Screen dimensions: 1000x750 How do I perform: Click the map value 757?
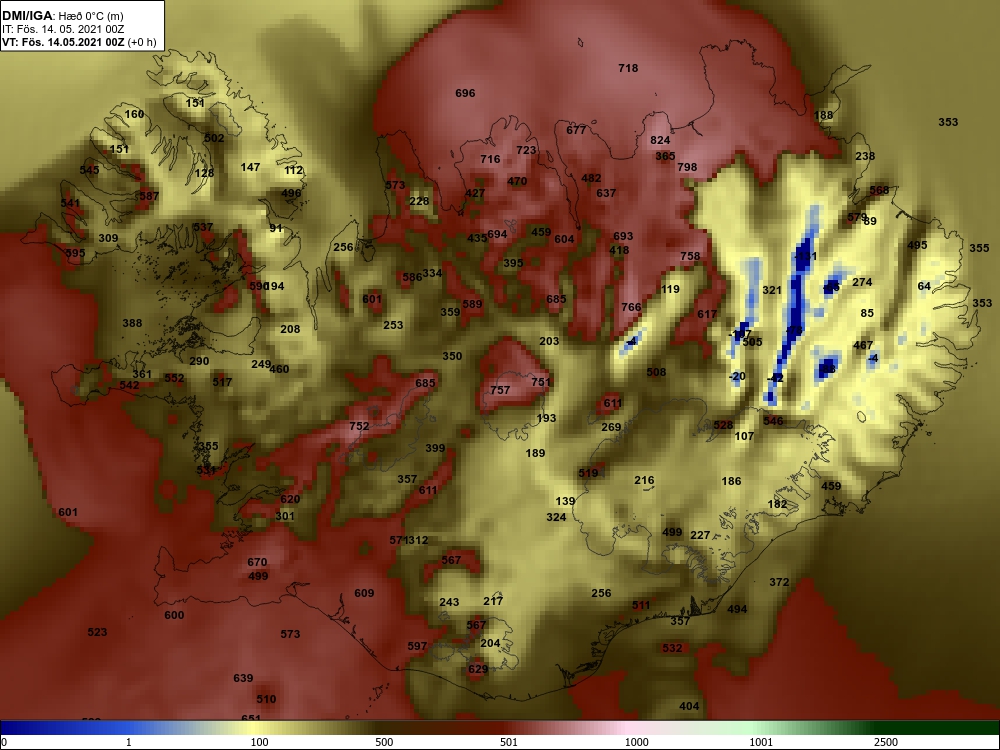[x=500, y=390]
